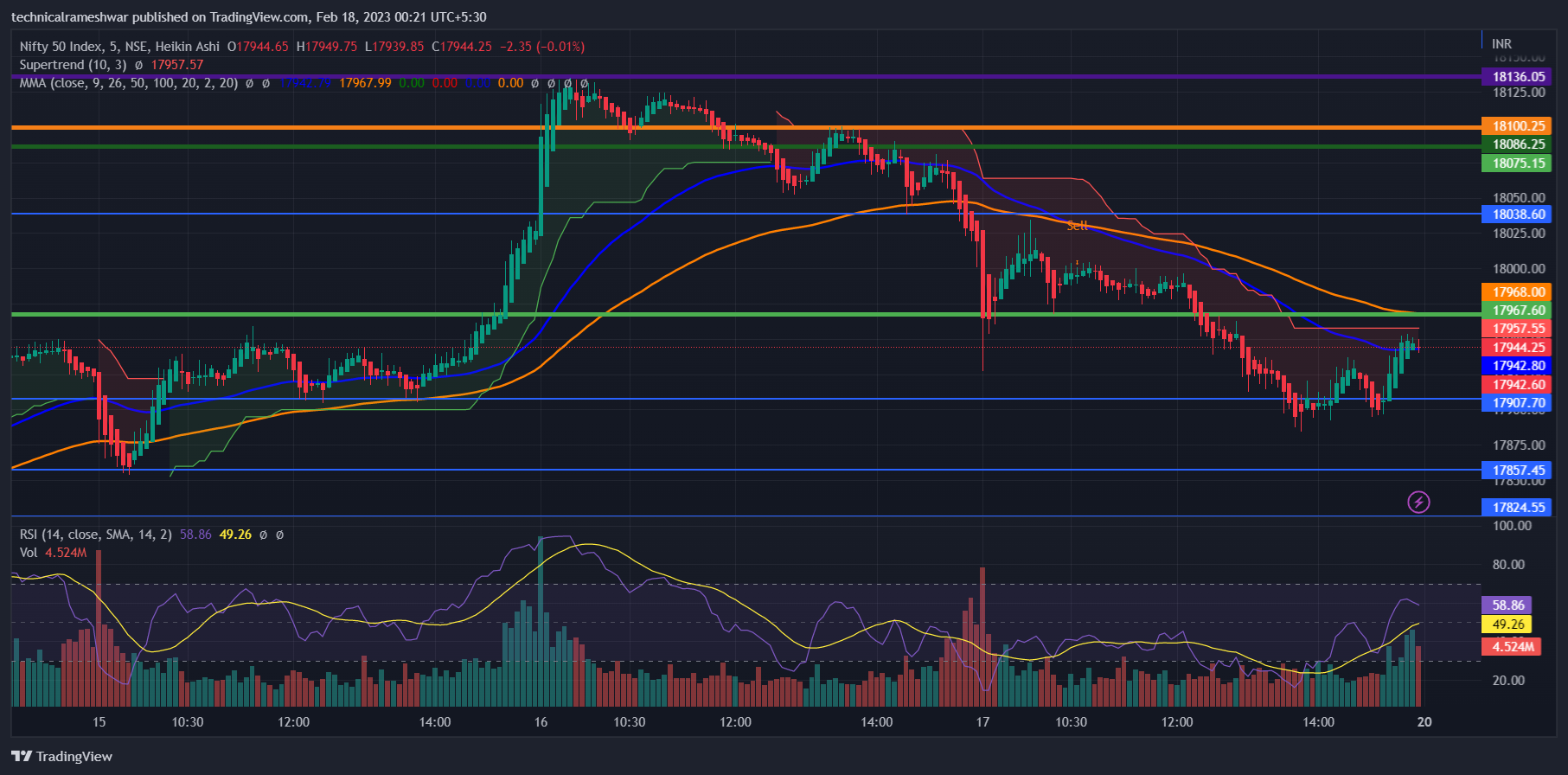The width and height of the screenshot is (1568, 775).
Task: Click the 17875.00 level on price axis
Action: (1519, 445)
